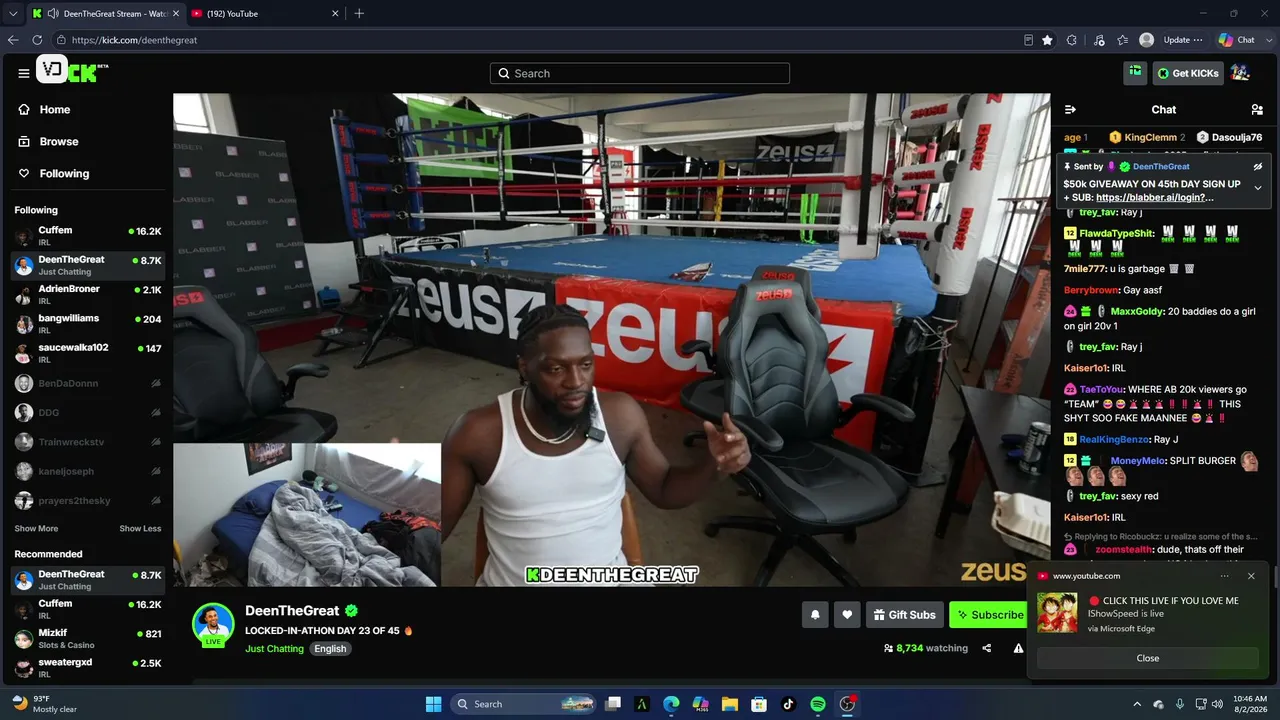Open the browser extensions puzzle icon

pos(1072,40)
